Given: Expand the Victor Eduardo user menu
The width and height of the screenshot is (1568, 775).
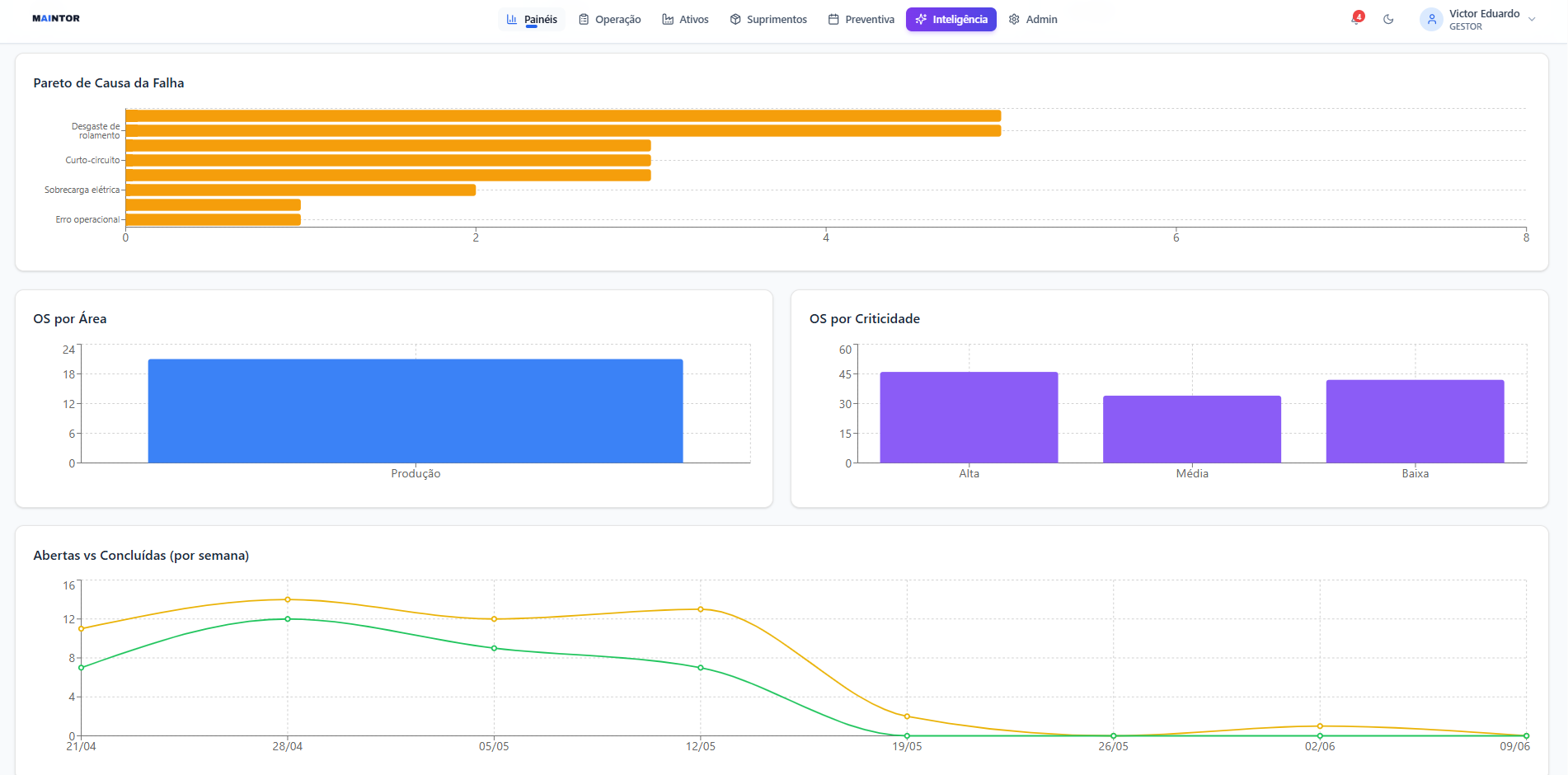Looking at the screenshot, I should pos(1532,19).
